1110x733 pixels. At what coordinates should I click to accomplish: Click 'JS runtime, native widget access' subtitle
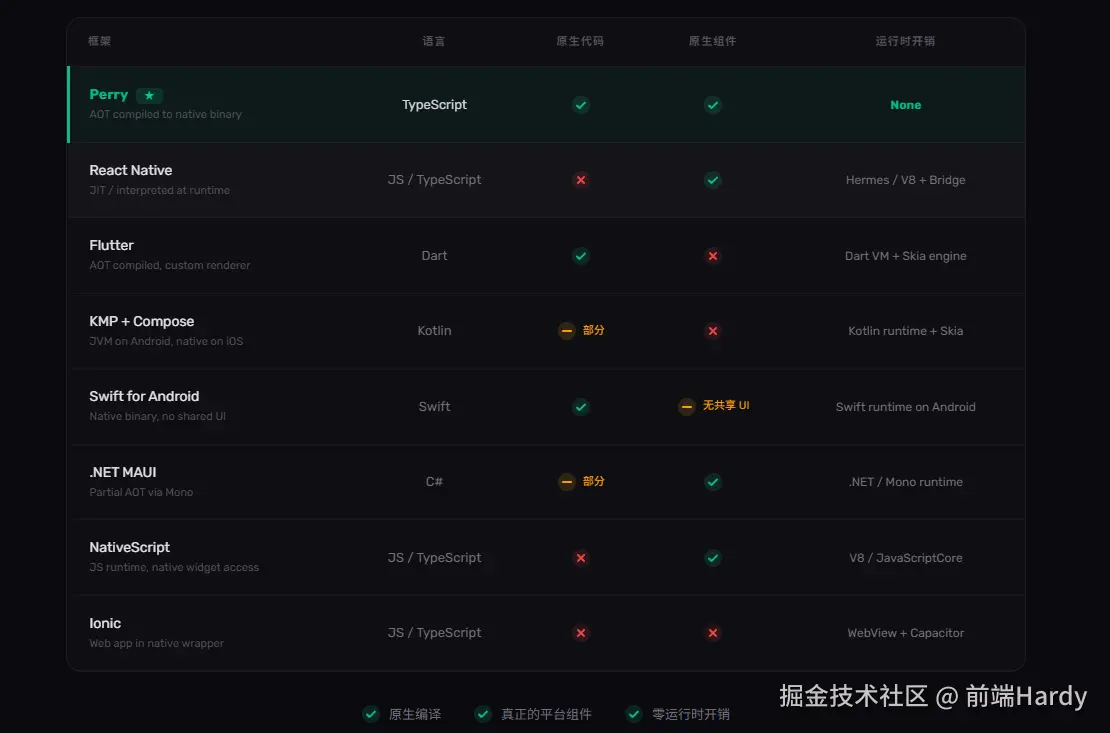tap(174, 567)
